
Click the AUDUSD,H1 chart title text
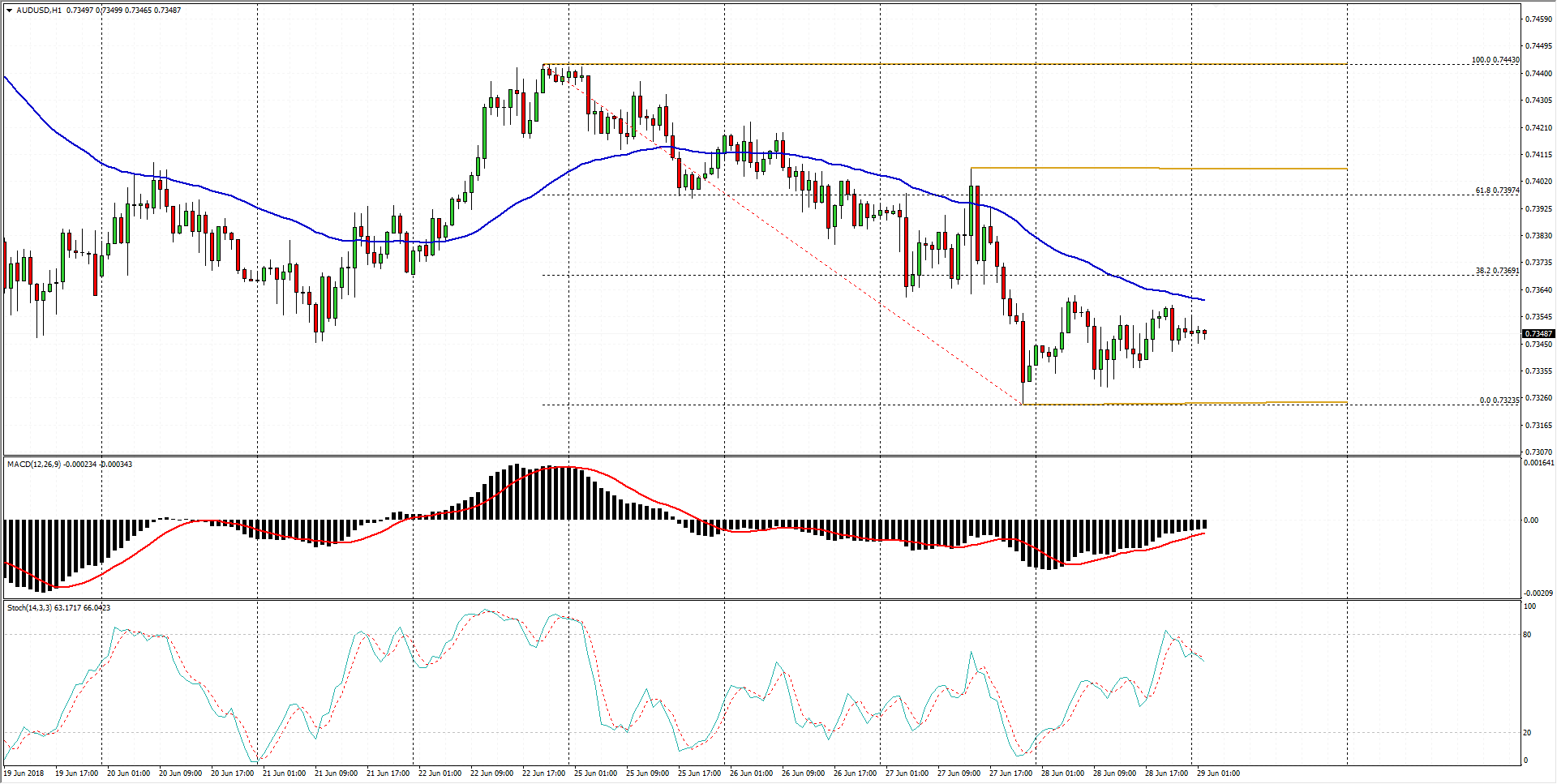click(38, 11)
